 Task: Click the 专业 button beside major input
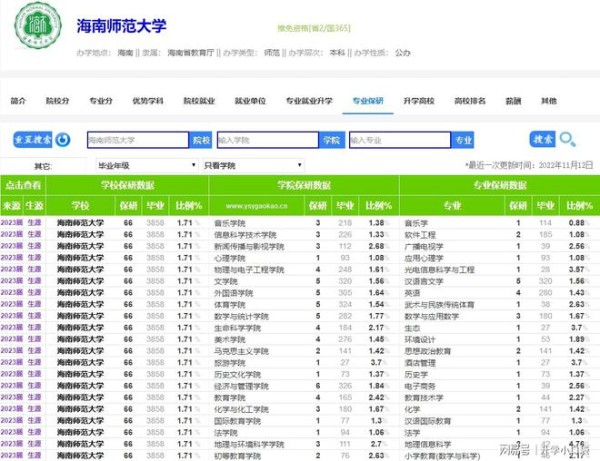click(x=463, y=140)
